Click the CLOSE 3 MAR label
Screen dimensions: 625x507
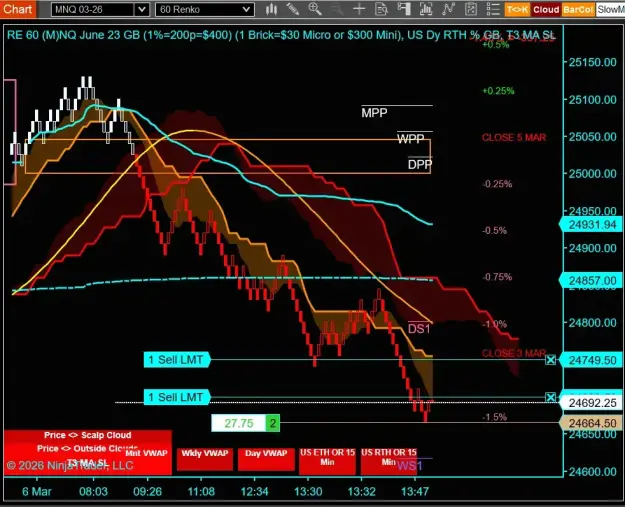514,353
